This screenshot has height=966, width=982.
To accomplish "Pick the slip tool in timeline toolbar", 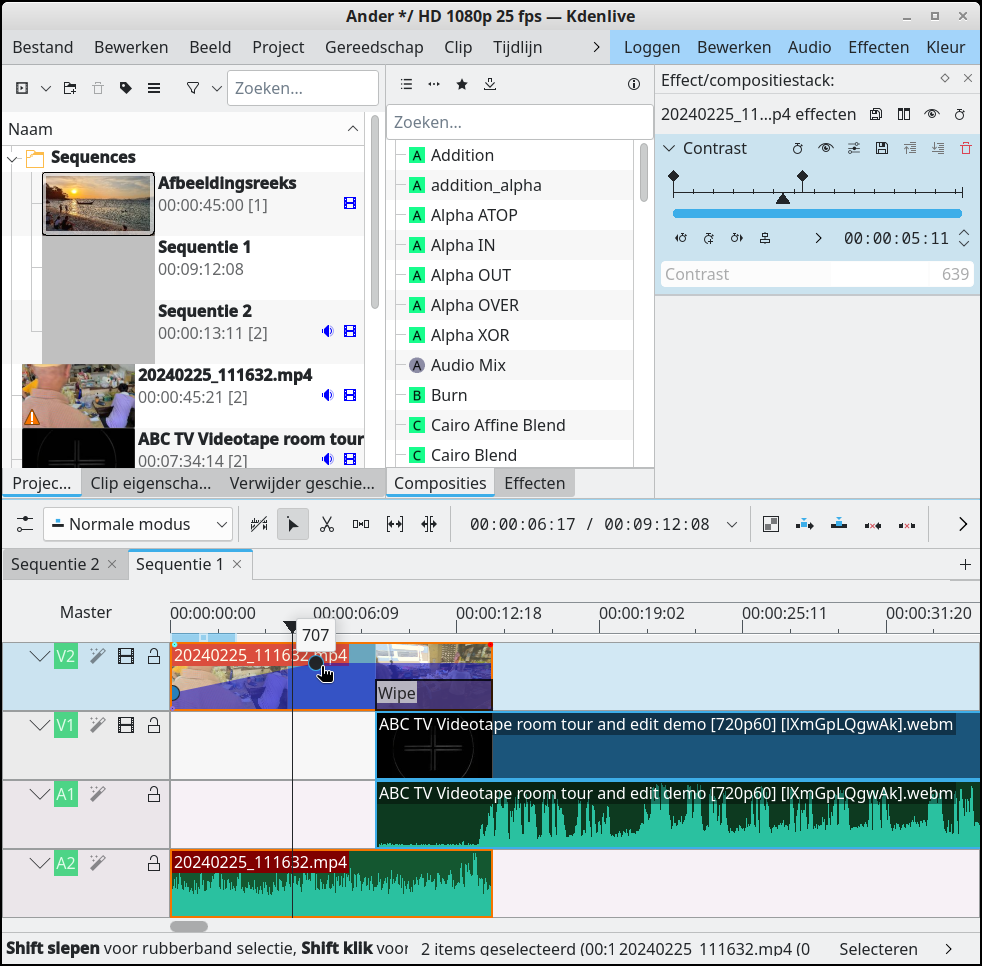I will [395, 524].
